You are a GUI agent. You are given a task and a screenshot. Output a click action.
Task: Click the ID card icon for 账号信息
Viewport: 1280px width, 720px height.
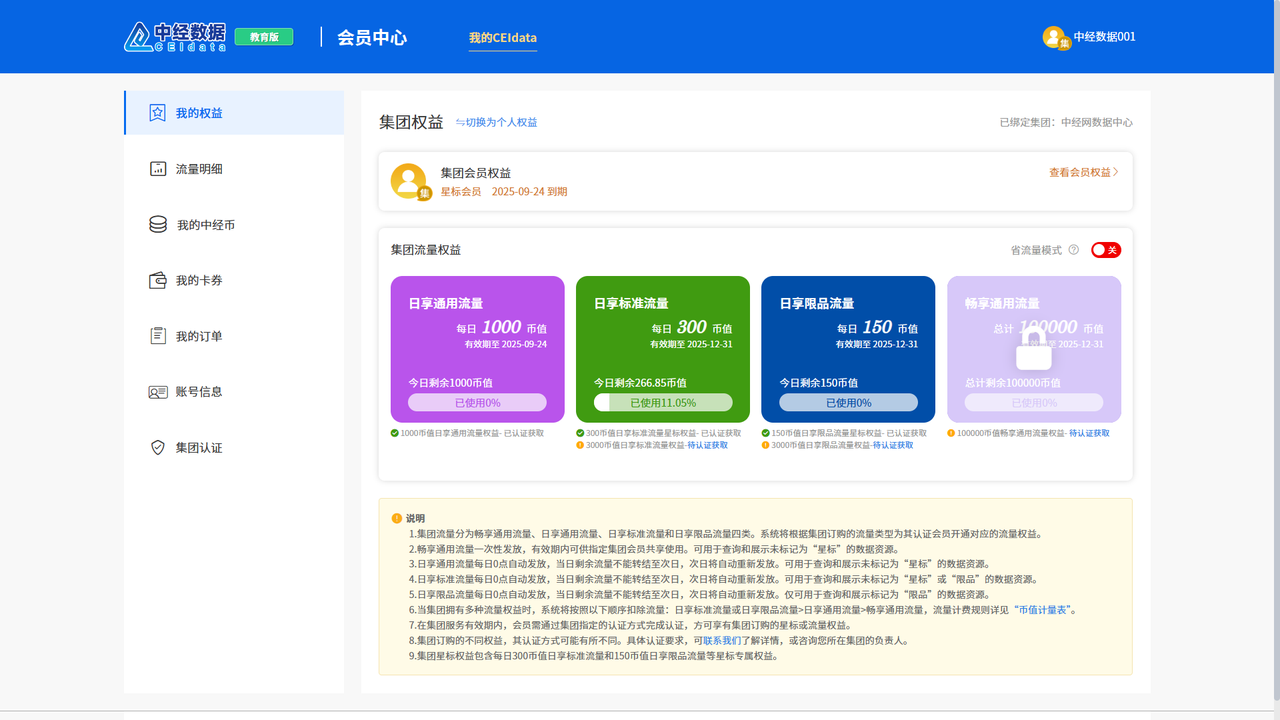click(157, 392)
